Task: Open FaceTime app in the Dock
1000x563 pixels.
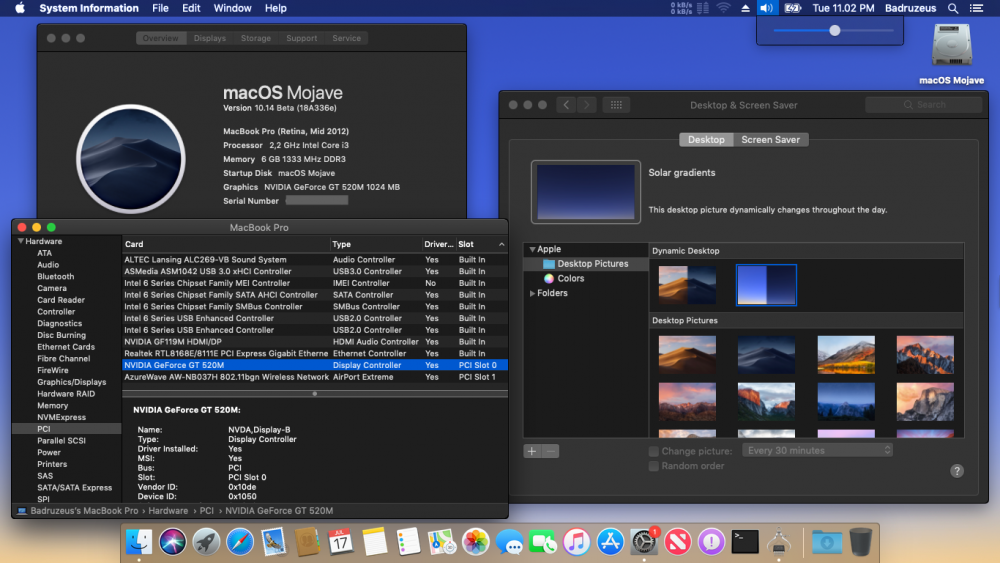Action: point(543,541)
